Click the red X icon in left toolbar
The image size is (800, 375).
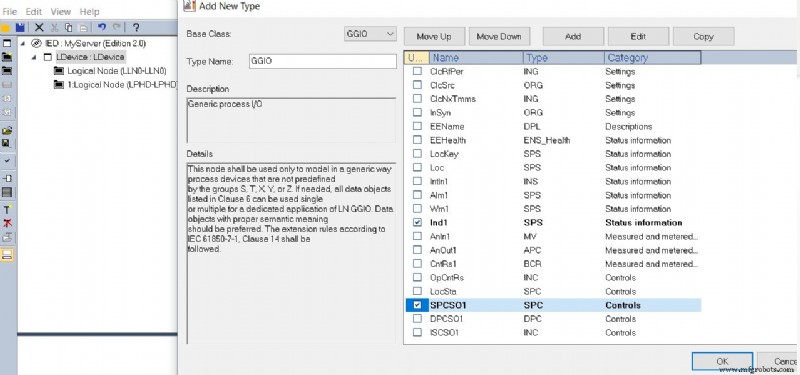tap(7, 223)
